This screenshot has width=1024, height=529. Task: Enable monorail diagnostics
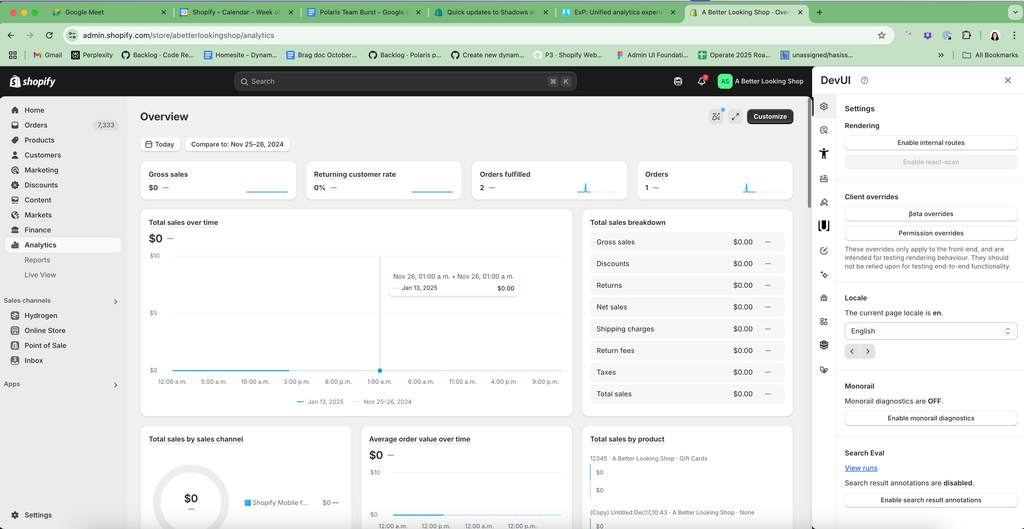(930, 418)
